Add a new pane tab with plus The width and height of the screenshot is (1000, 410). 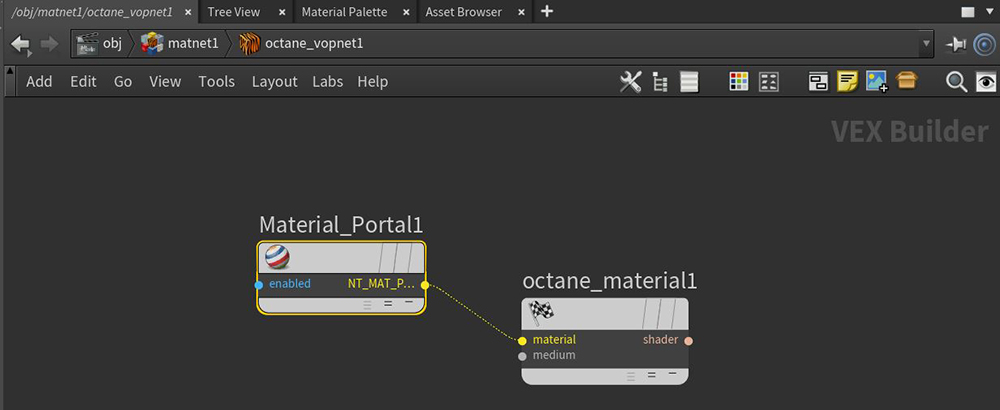point(546,12)
